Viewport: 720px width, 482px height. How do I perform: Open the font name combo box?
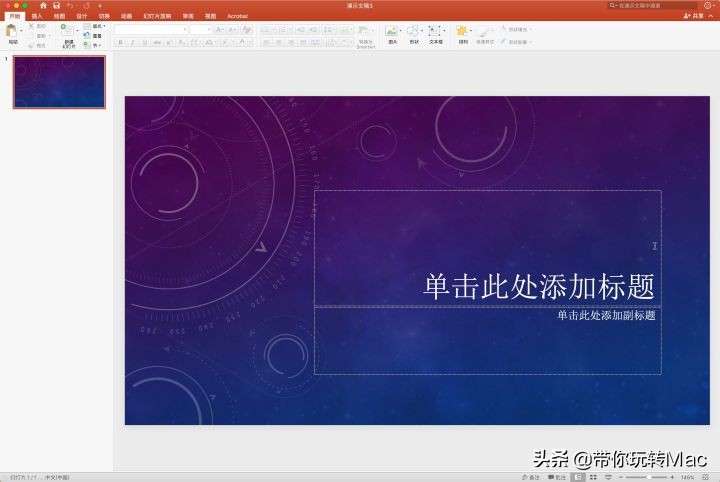click(x=151, y=29)
